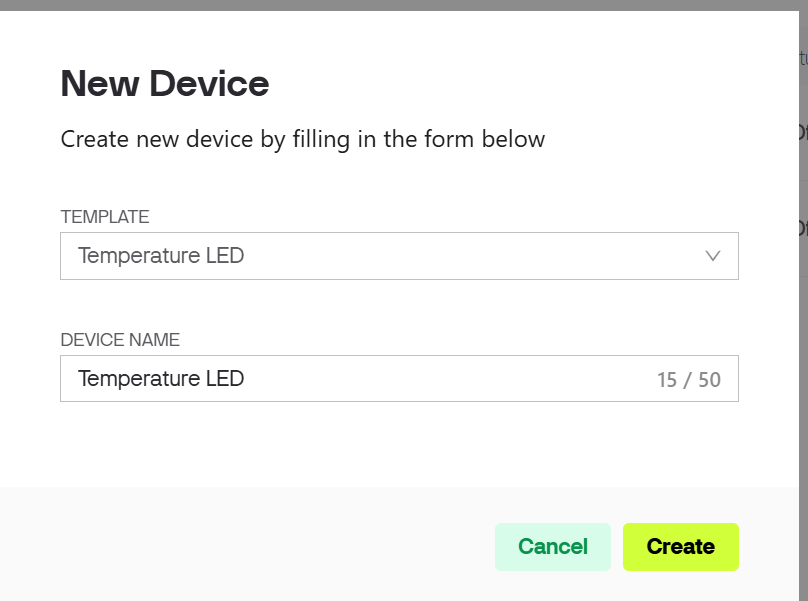Click blank dialog area below the name field
The width and height of the screenshot is (808, 601).
400,445
